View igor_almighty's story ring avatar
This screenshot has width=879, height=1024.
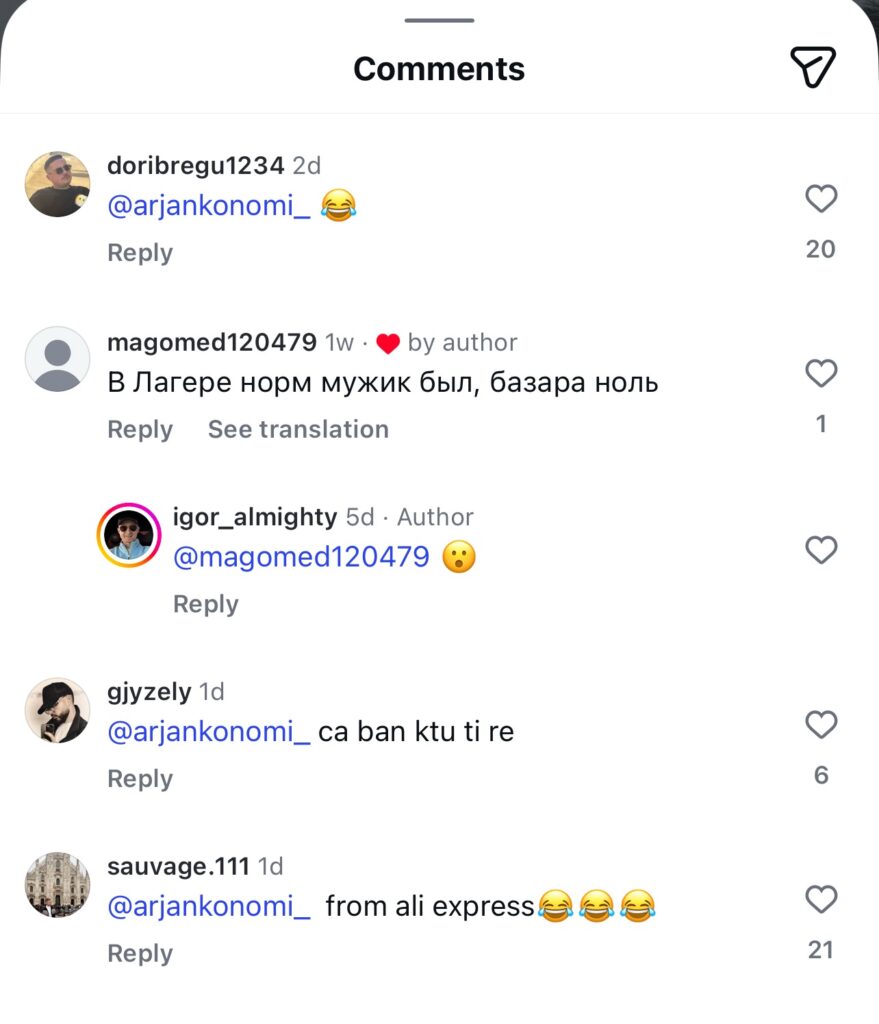click(129, 535)
